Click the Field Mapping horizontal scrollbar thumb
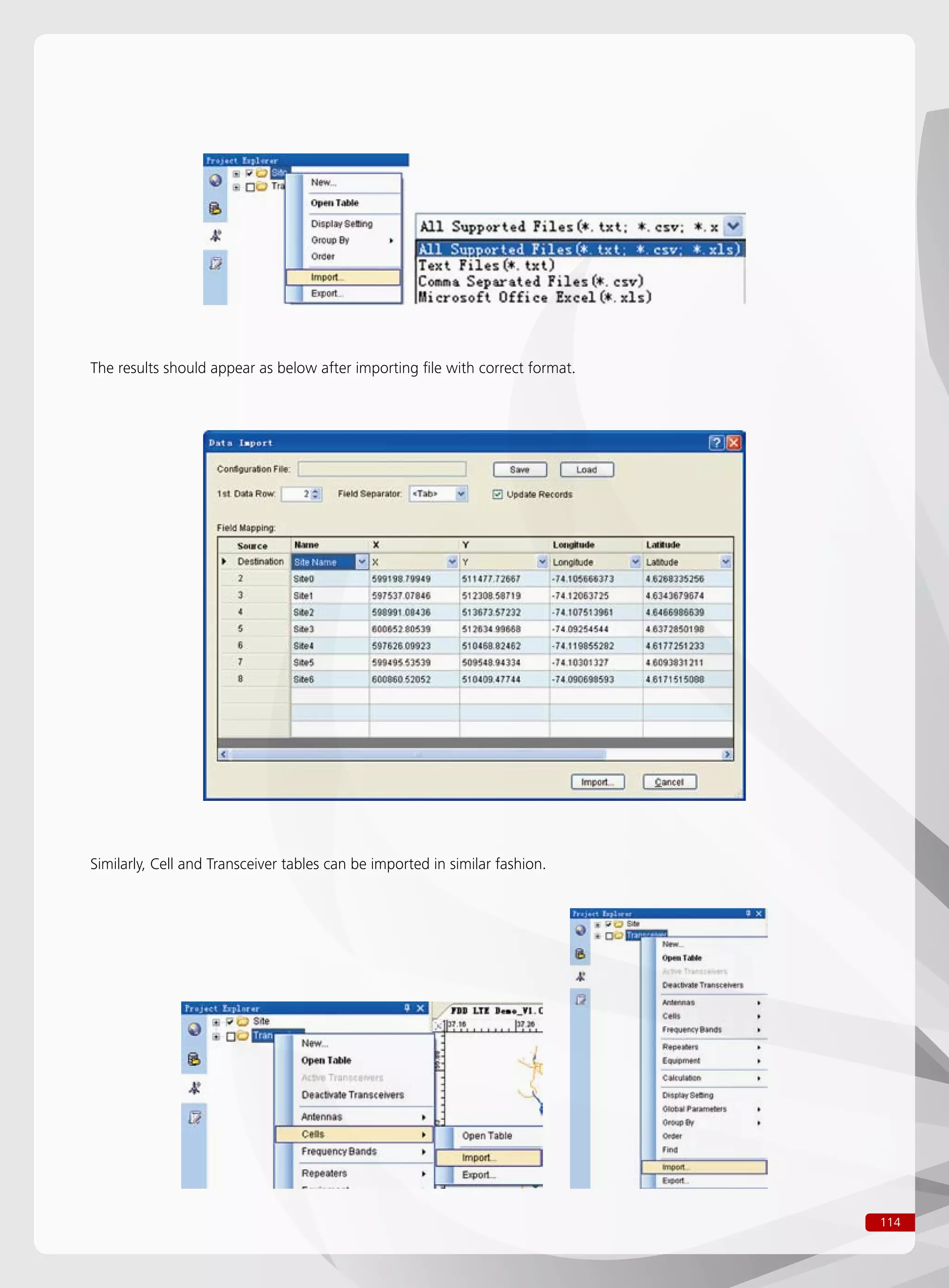949x1288 pixels. (x=418, y=754)
